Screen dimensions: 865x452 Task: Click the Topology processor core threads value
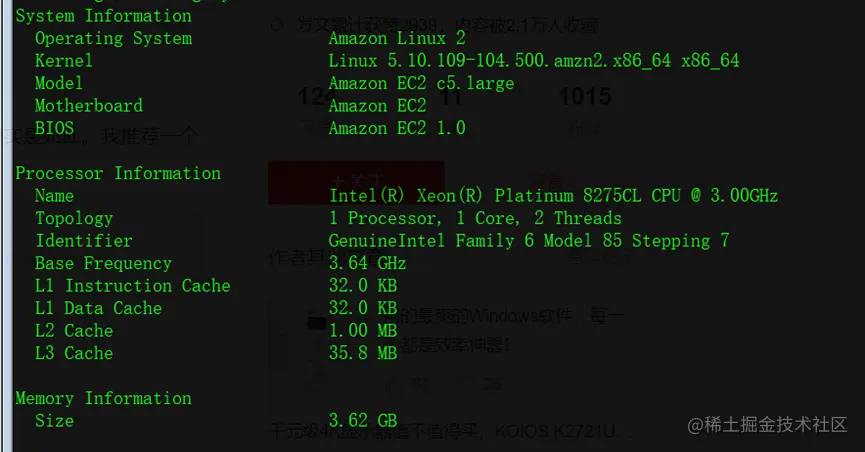coord(475,218)
